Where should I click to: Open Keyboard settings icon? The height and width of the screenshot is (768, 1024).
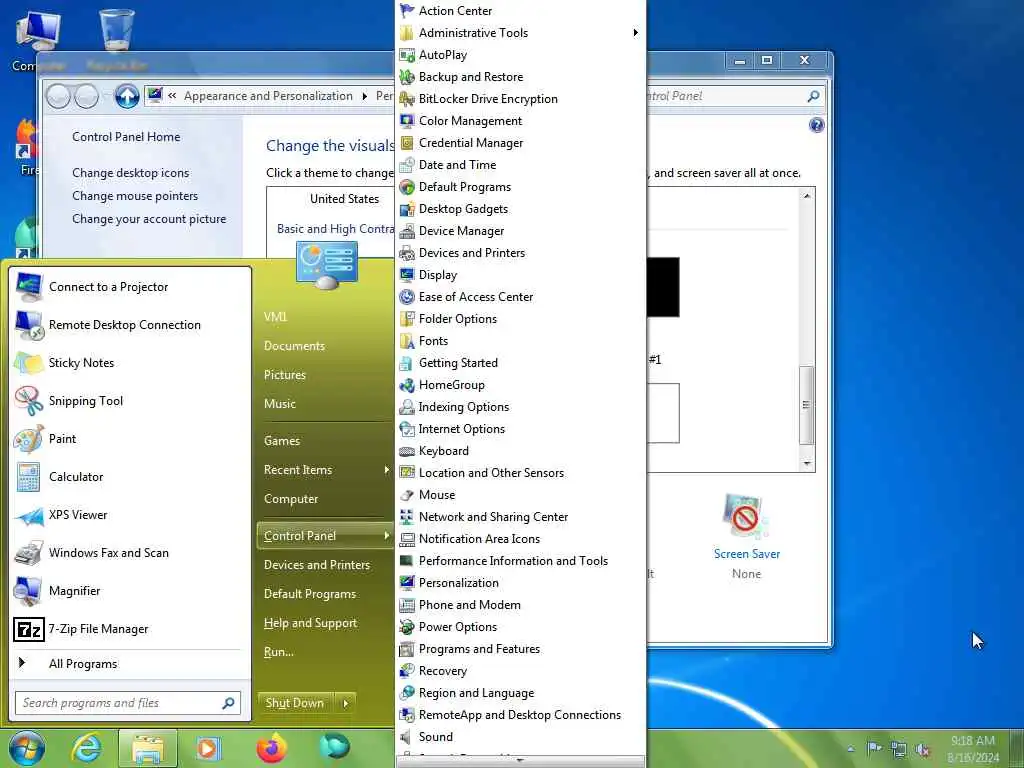[407, 451]
